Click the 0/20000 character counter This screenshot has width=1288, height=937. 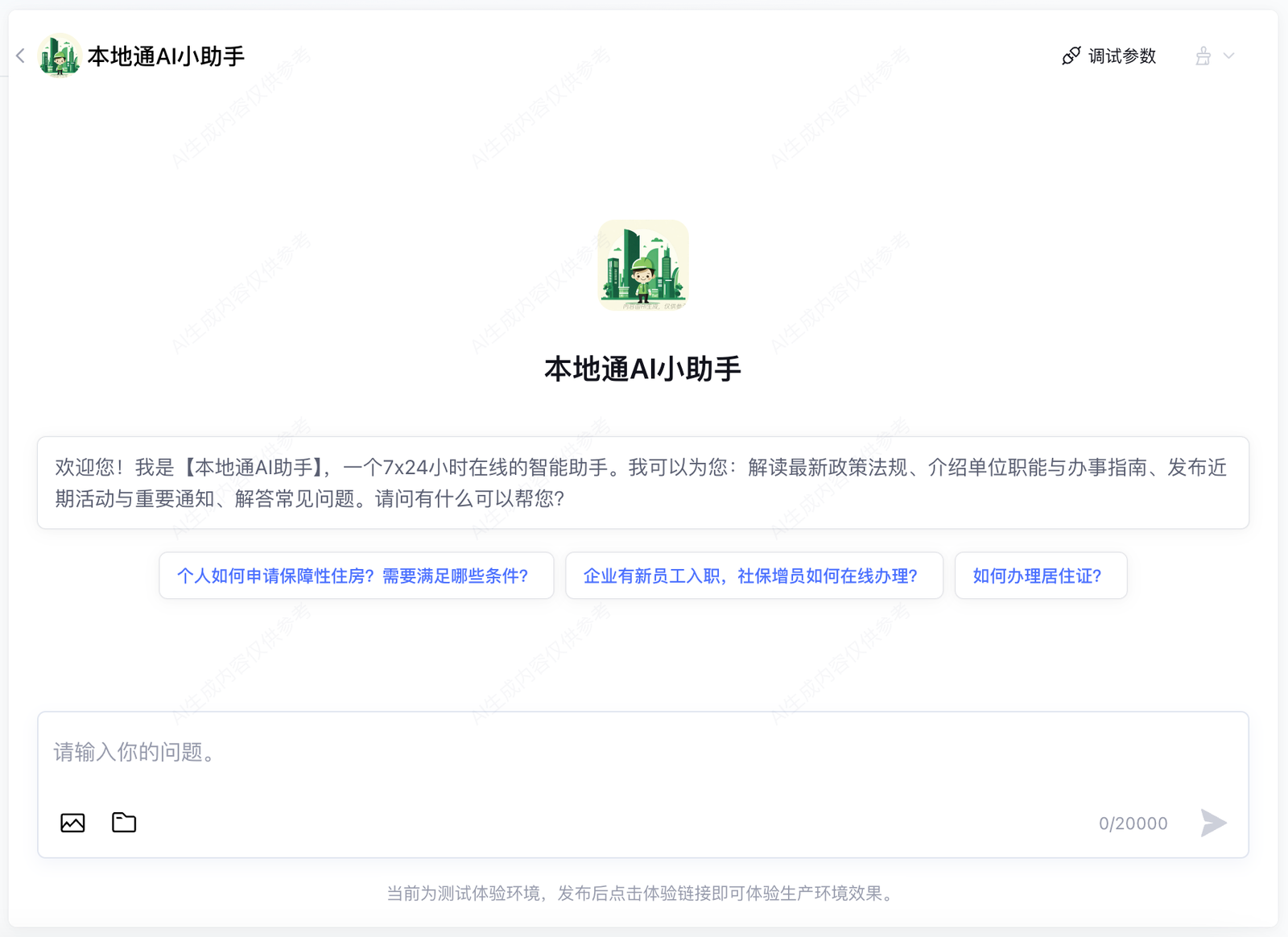(1133, 823)
